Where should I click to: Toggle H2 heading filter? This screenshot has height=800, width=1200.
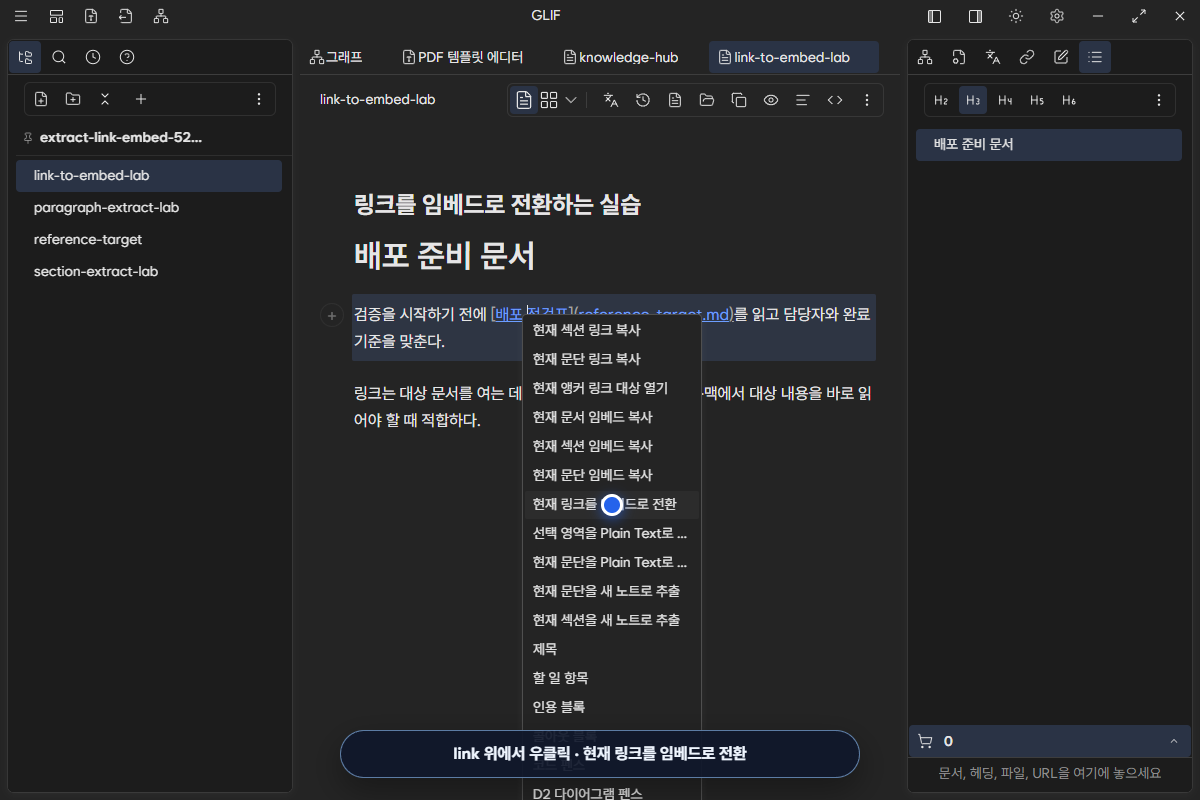coord(941,100)
